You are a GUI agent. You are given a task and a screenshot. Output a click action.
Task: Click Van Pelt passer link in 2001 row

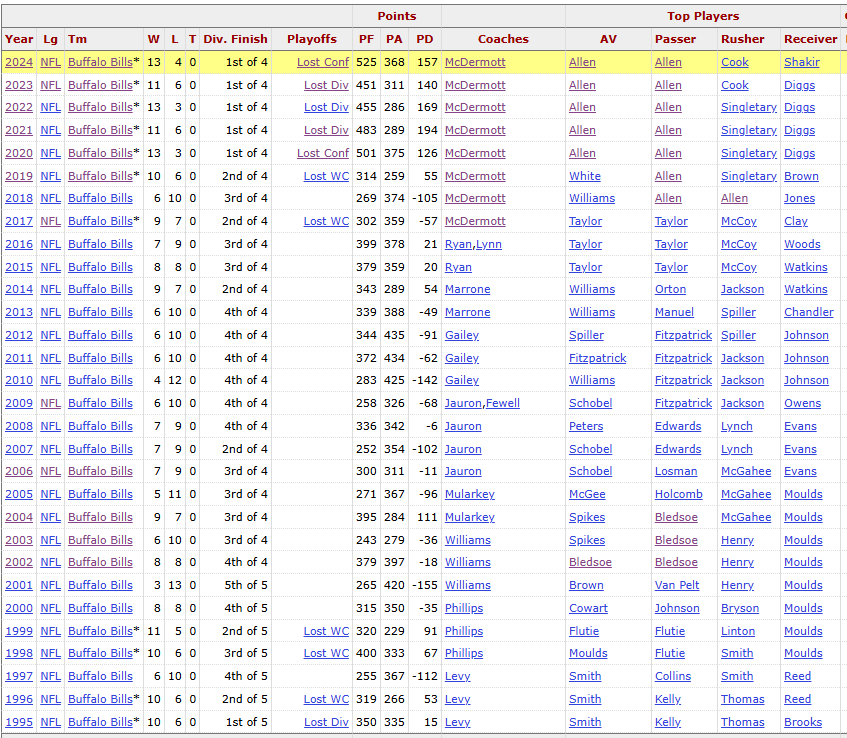point(677,586)
